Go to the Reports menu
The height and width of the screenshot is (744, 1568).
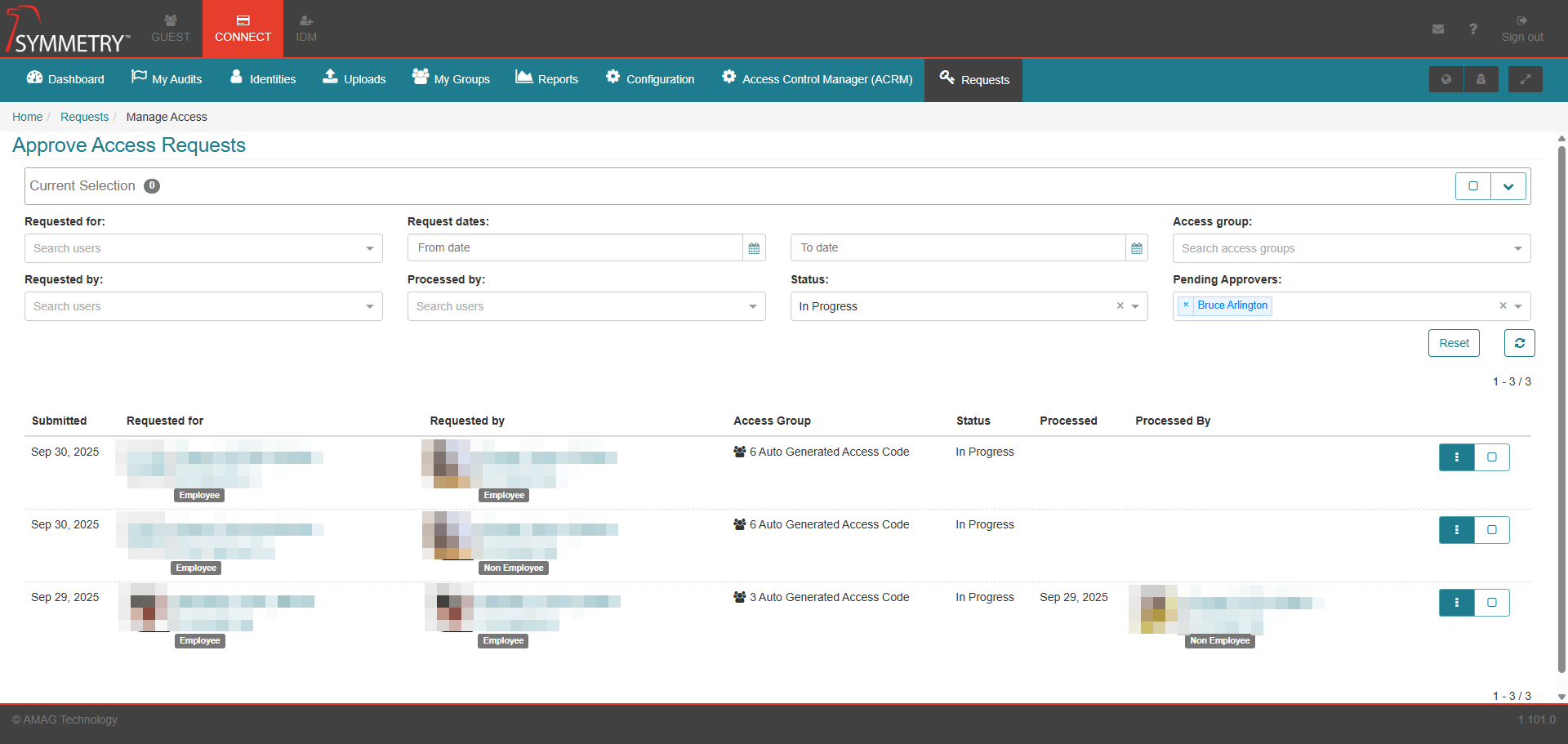[546, 79]
